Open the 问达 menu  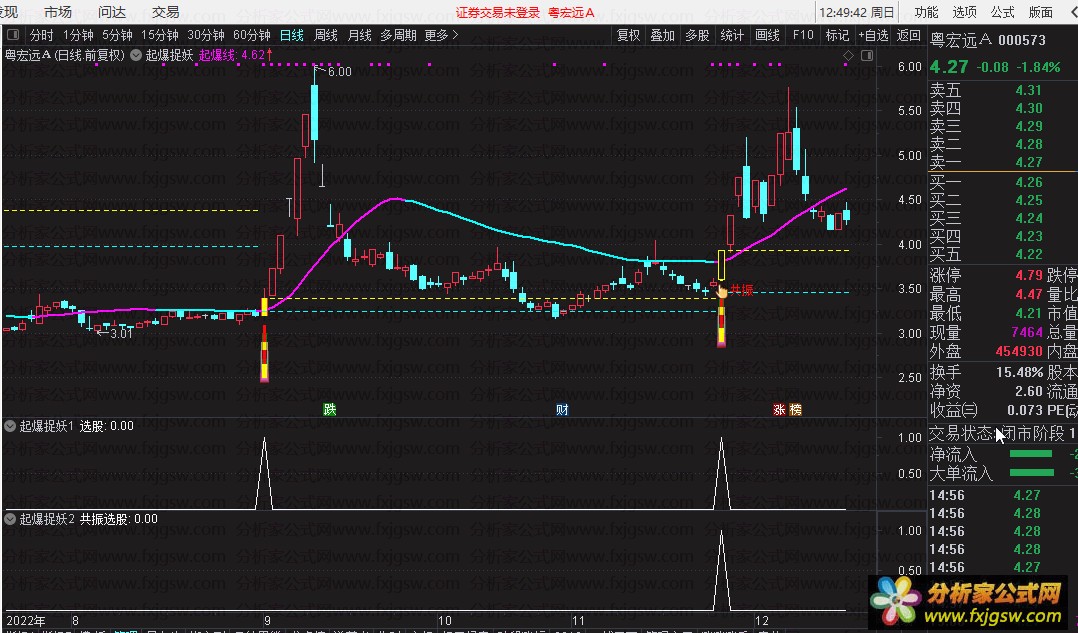pos(112,12)
